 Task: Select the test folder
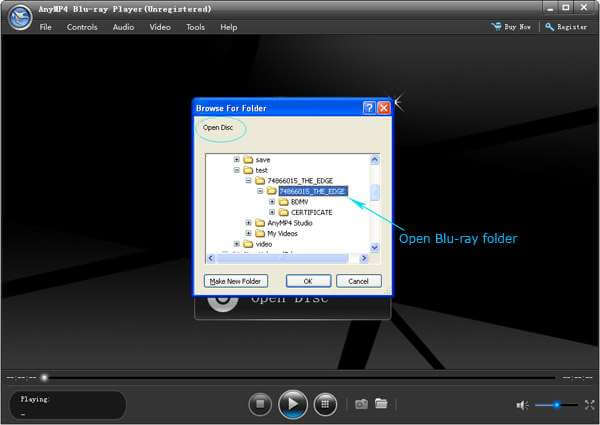pos(261,170)
